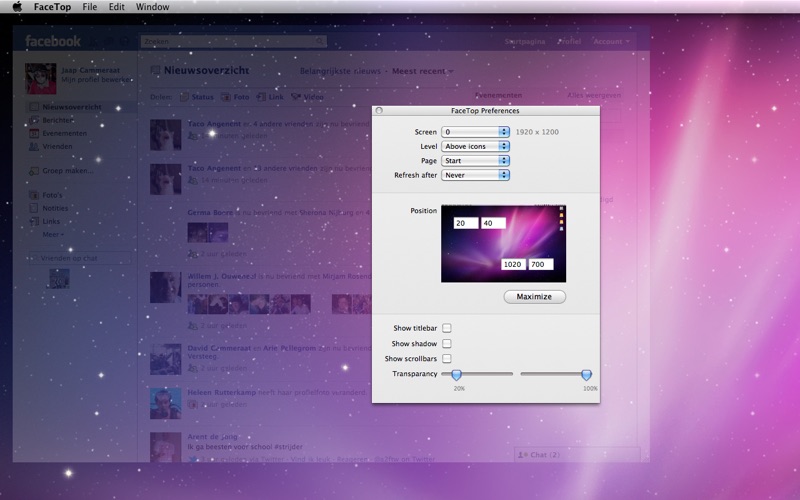Open the Window menu in menu bar
Screen dimensions: 800x500
coord(152,7)
